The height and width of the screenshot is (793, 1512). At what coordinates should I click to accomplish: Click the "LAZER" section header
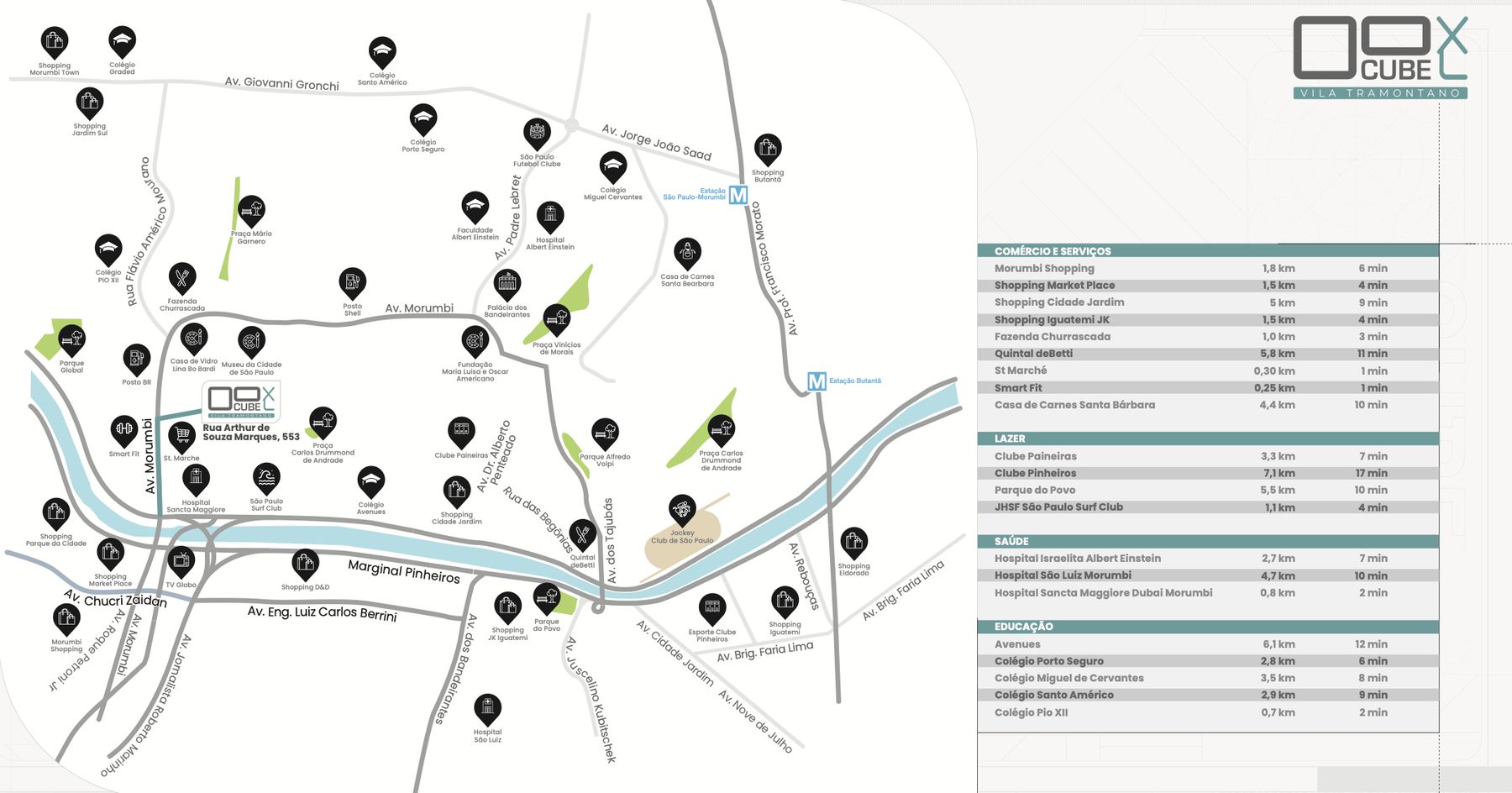pyautogui.click(x=1208, y=439)
